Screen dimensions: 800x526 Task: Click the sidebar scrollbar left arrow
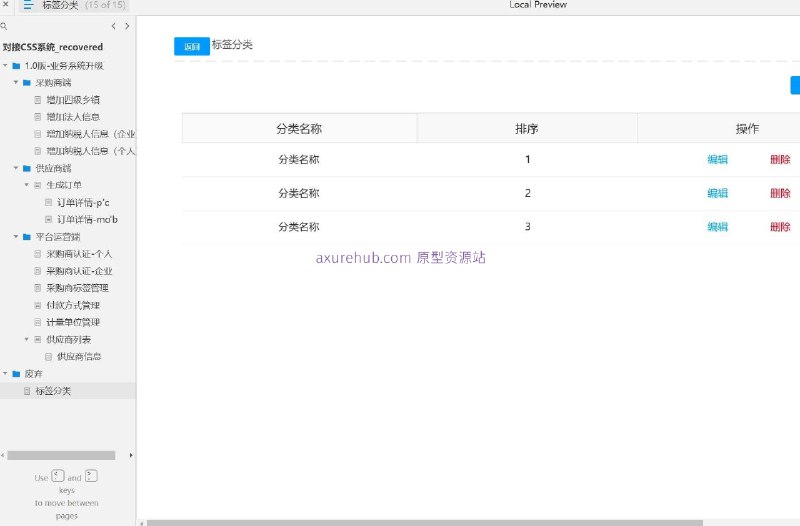click(3, 455)
